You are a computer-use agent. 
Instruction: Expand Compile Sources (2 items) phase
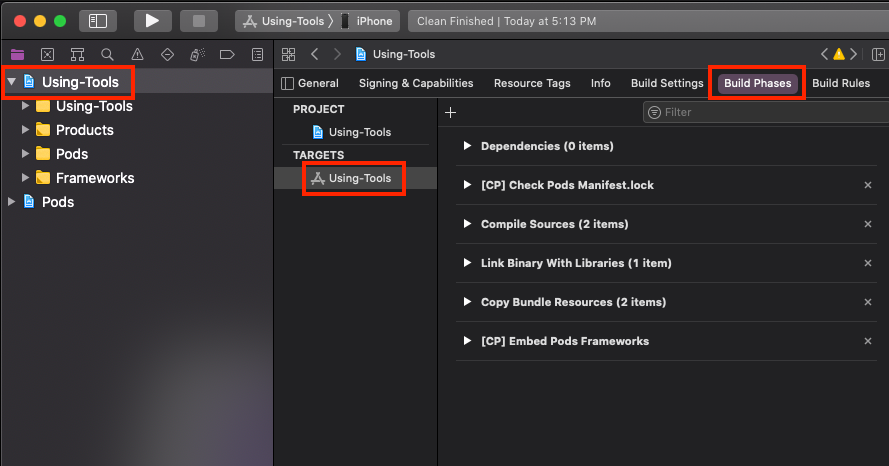(467, 223)
